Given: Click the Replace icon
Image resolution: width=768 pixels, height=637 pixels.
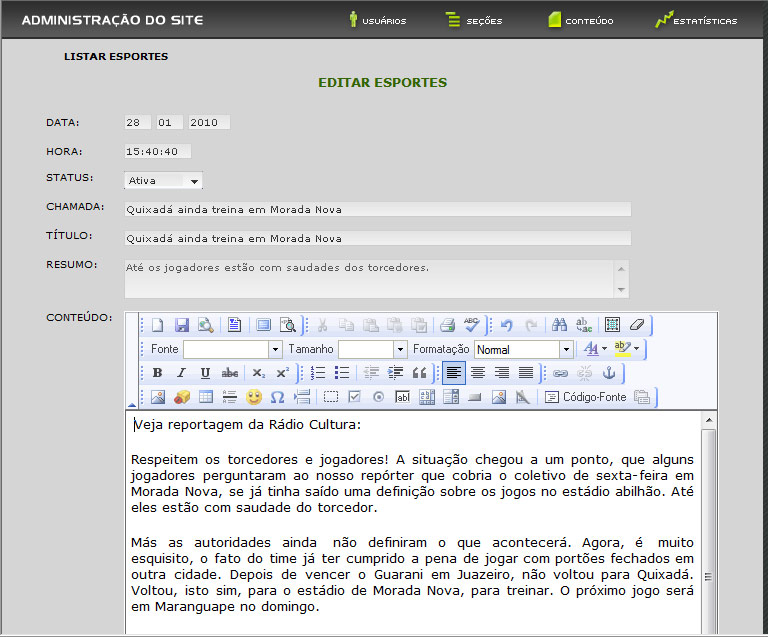Looking at the screenshot, I should (584, 325).
